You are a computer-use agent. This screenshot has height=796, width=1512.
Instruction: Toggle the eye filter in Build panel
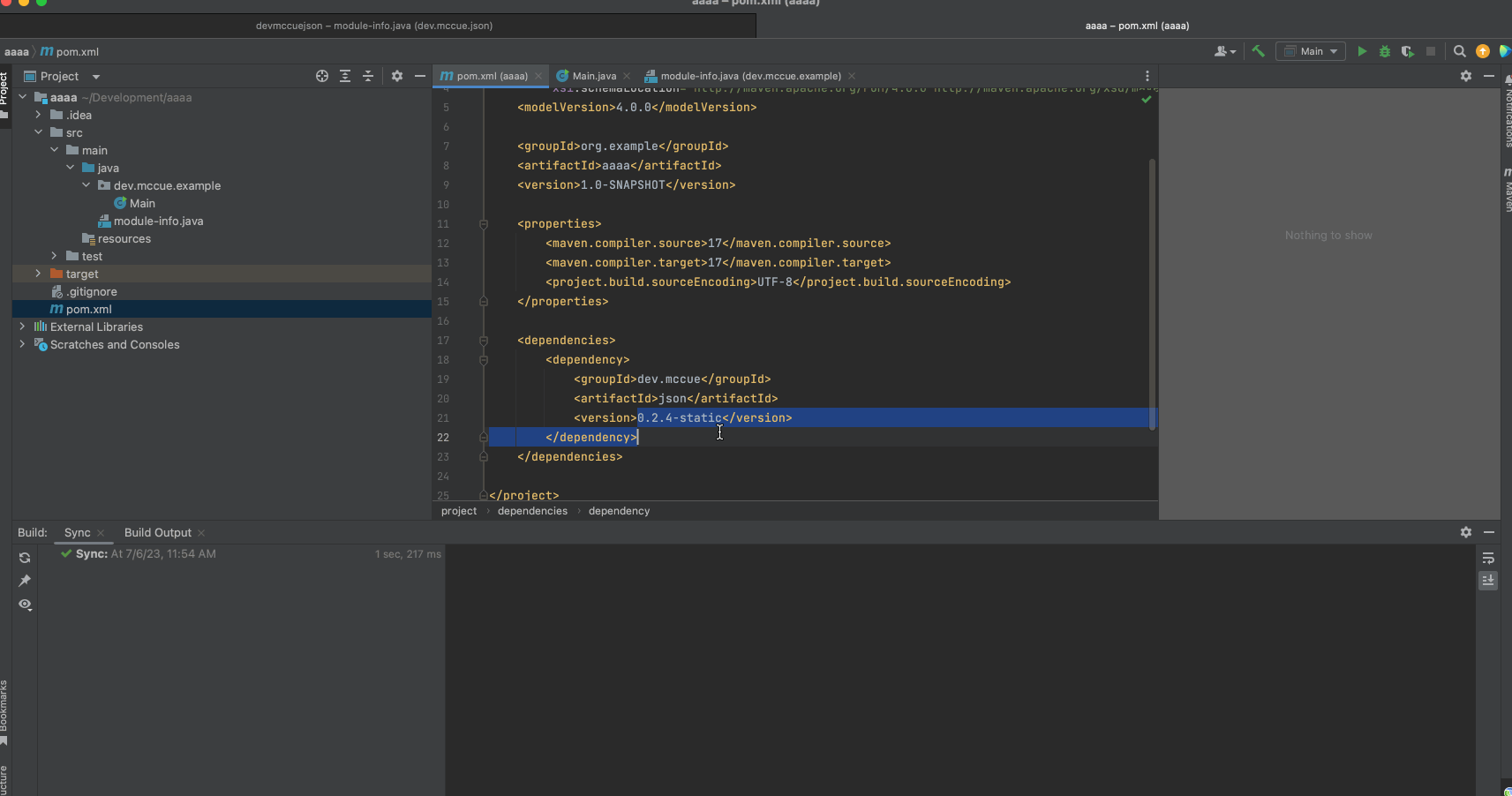pos(25,605)
